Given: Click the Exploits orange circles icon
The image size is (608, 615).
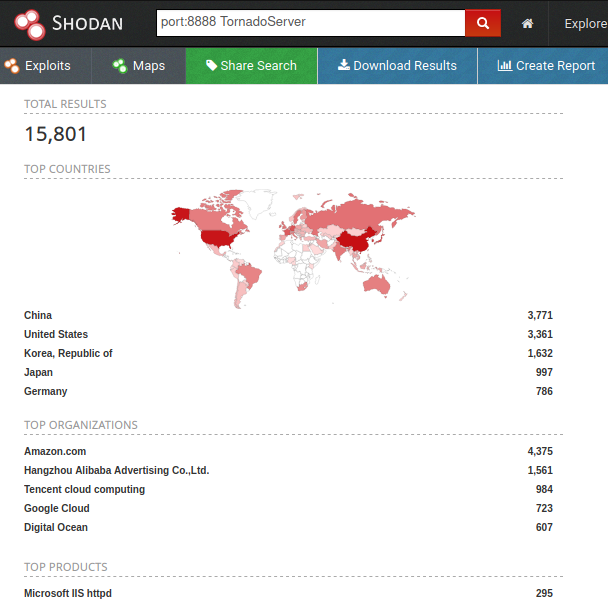Looking at the screenshot, I should pos(12,66).
